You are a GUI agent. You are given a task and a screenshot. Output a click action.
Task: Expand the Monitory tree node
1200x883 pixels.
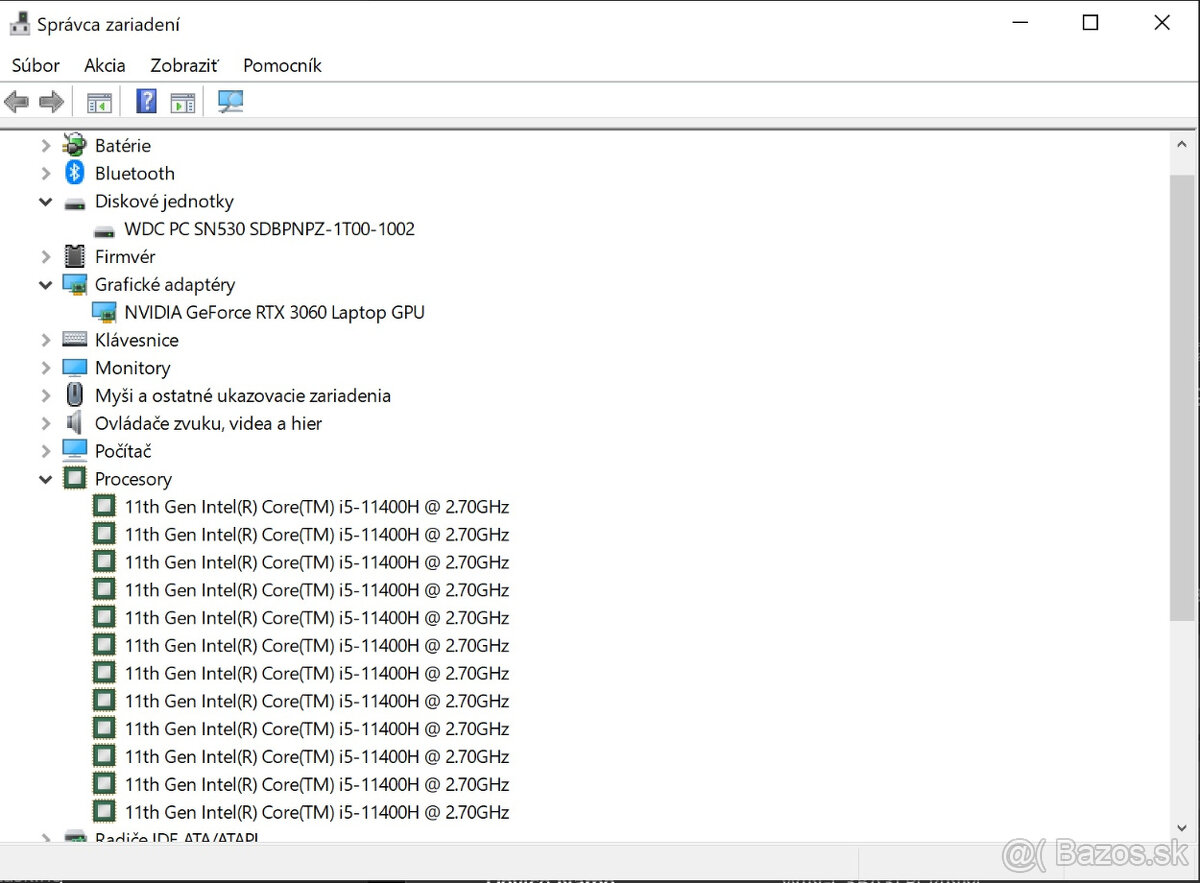point(45,367)
